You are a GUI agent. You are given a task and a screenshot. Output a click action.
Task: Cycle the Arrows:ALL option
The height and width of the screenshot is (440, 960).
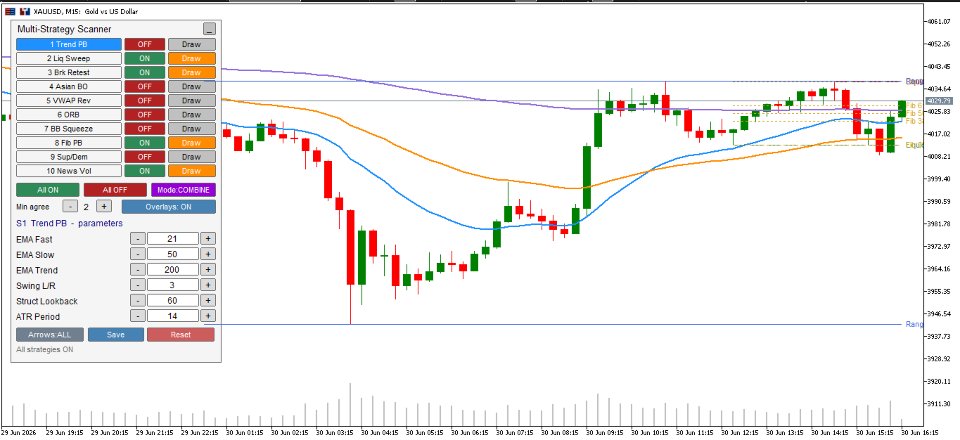click(x=49, y=335)
